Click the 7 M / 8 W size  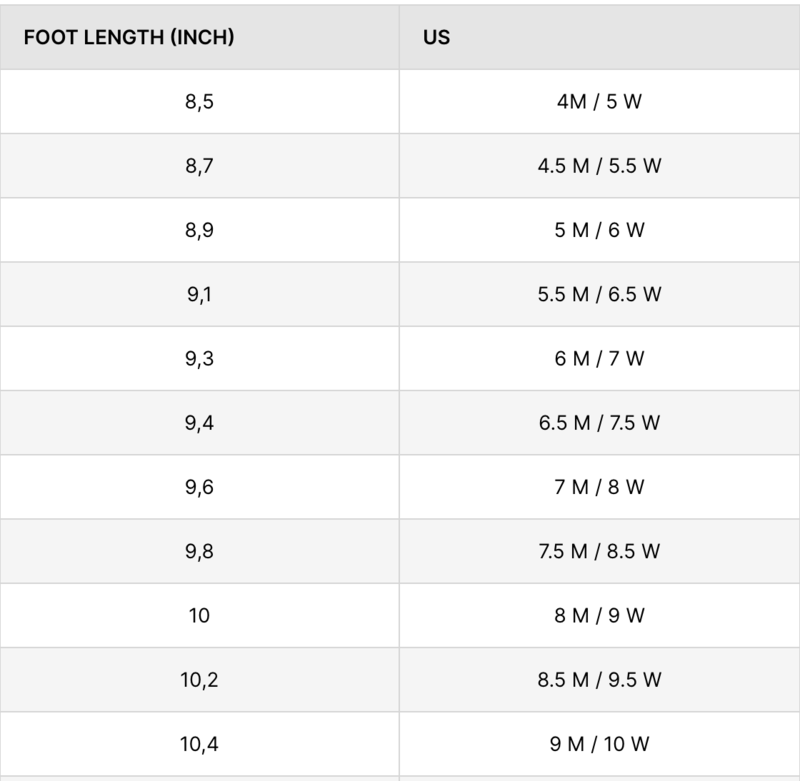click(599, 487)
